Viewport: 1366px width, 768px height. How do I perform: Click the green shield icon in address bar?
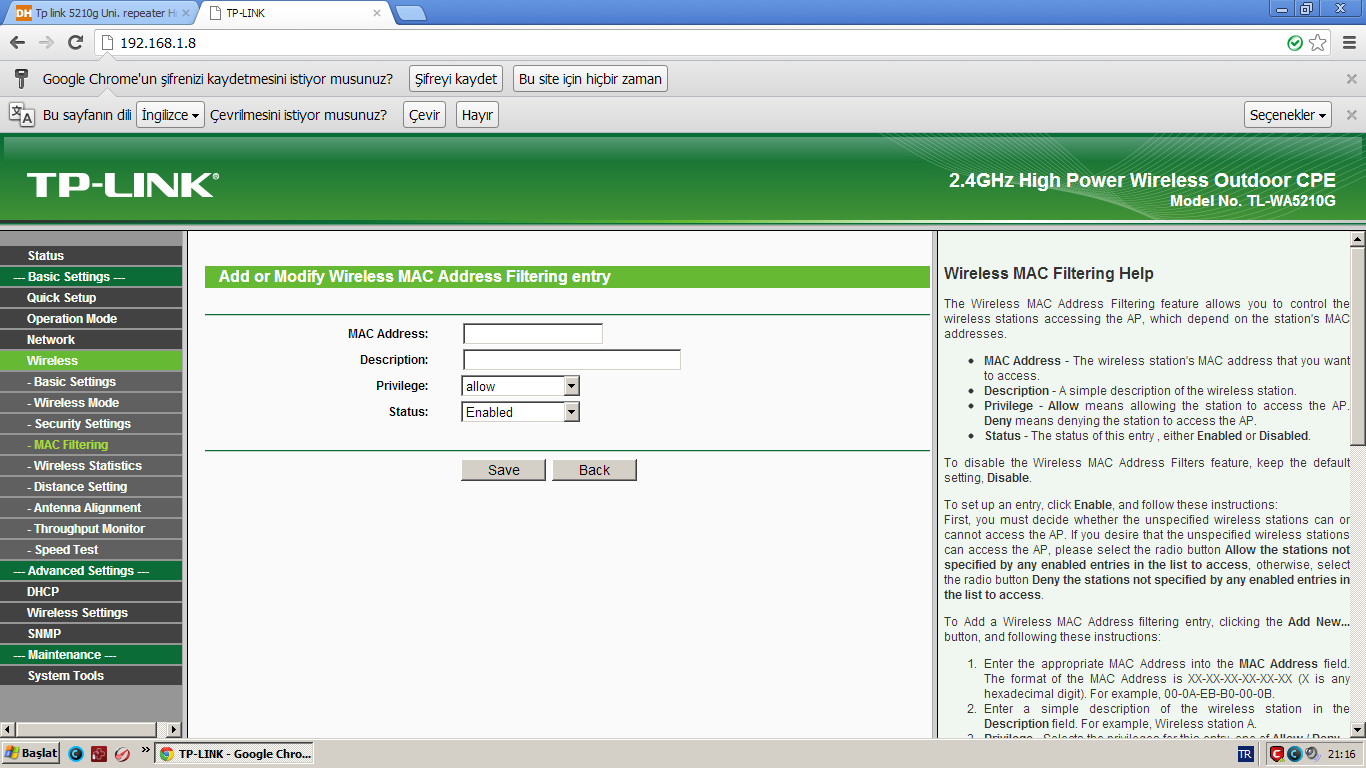(x=1295, y=43)
